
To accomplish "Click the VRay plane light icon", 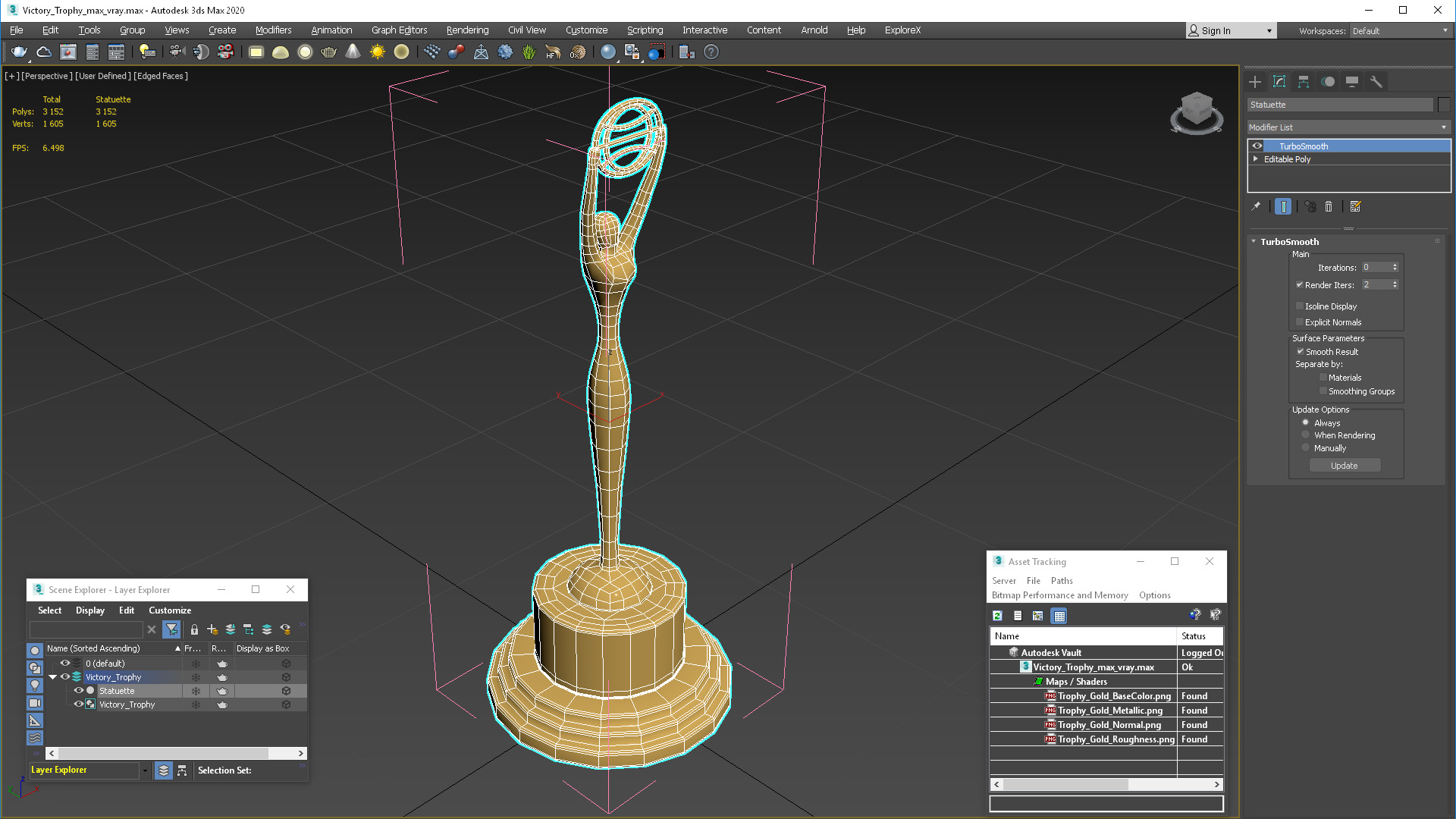I will (256, 52).
